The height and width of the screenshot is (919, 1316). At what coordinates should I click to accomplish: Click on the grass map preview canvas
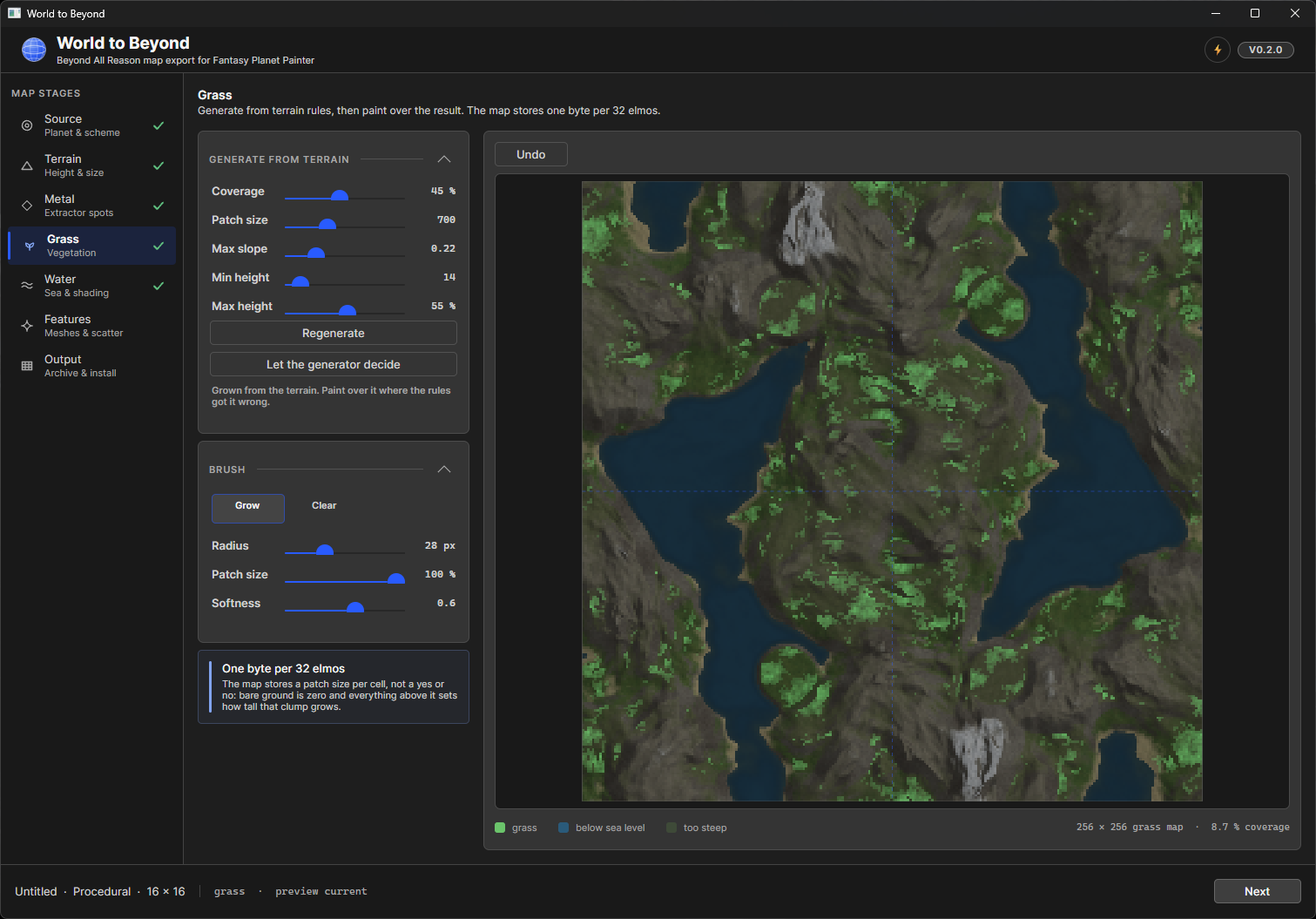(892, 491)
